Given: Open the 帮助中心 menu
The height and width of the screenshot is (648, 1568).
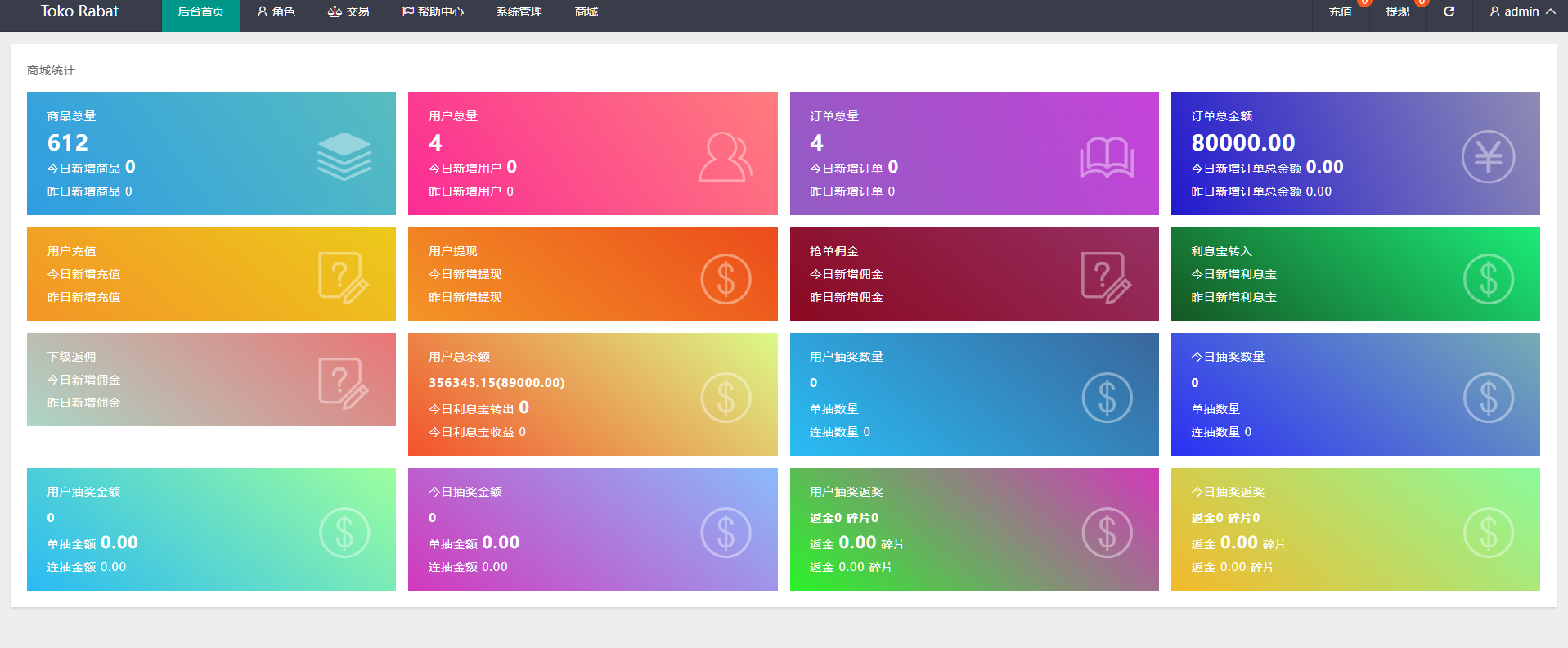Looking at the screenshot, I should [433, 11].
